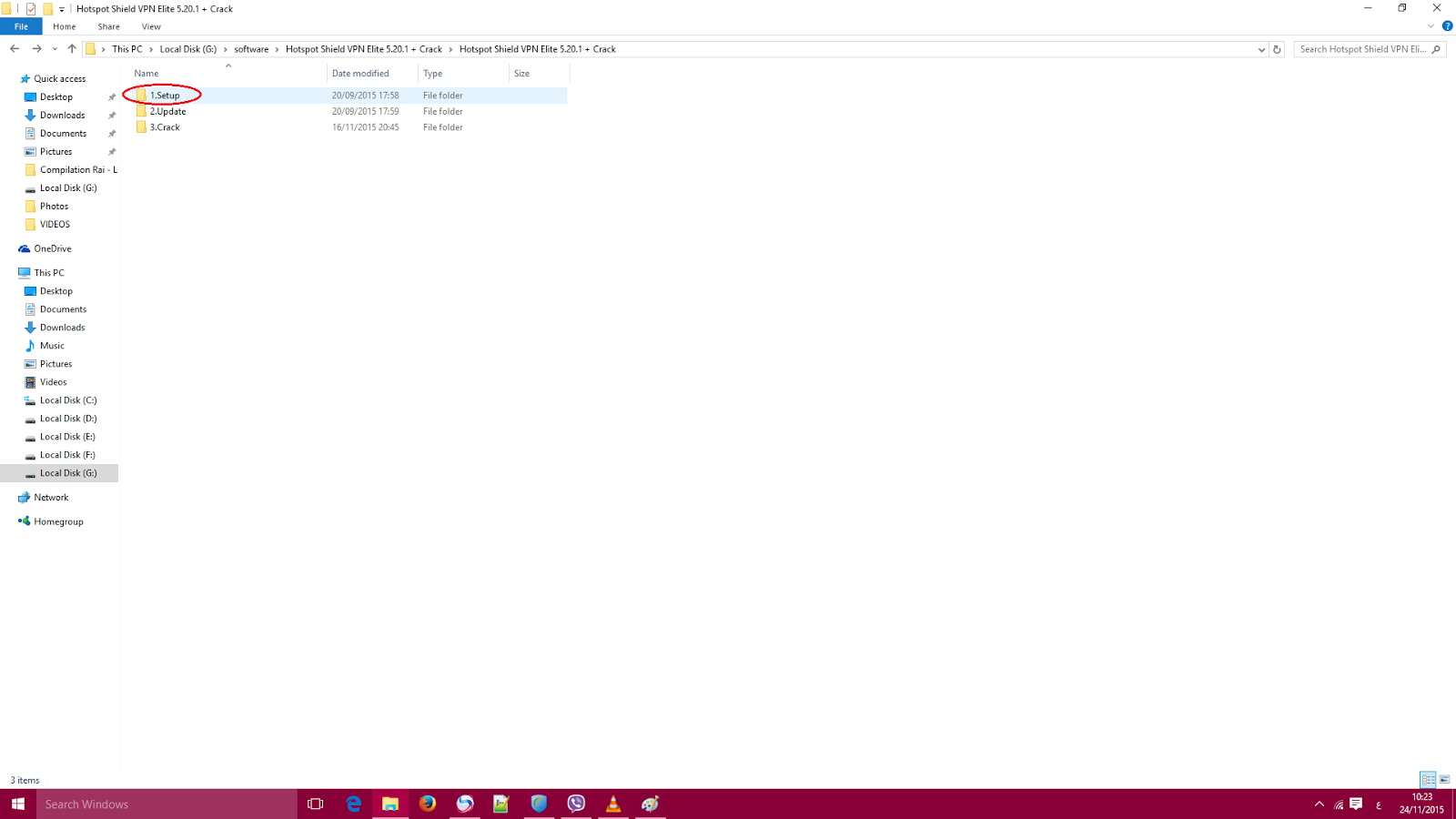Open Explorer Help via the question mark icon

pos(1447,26)
